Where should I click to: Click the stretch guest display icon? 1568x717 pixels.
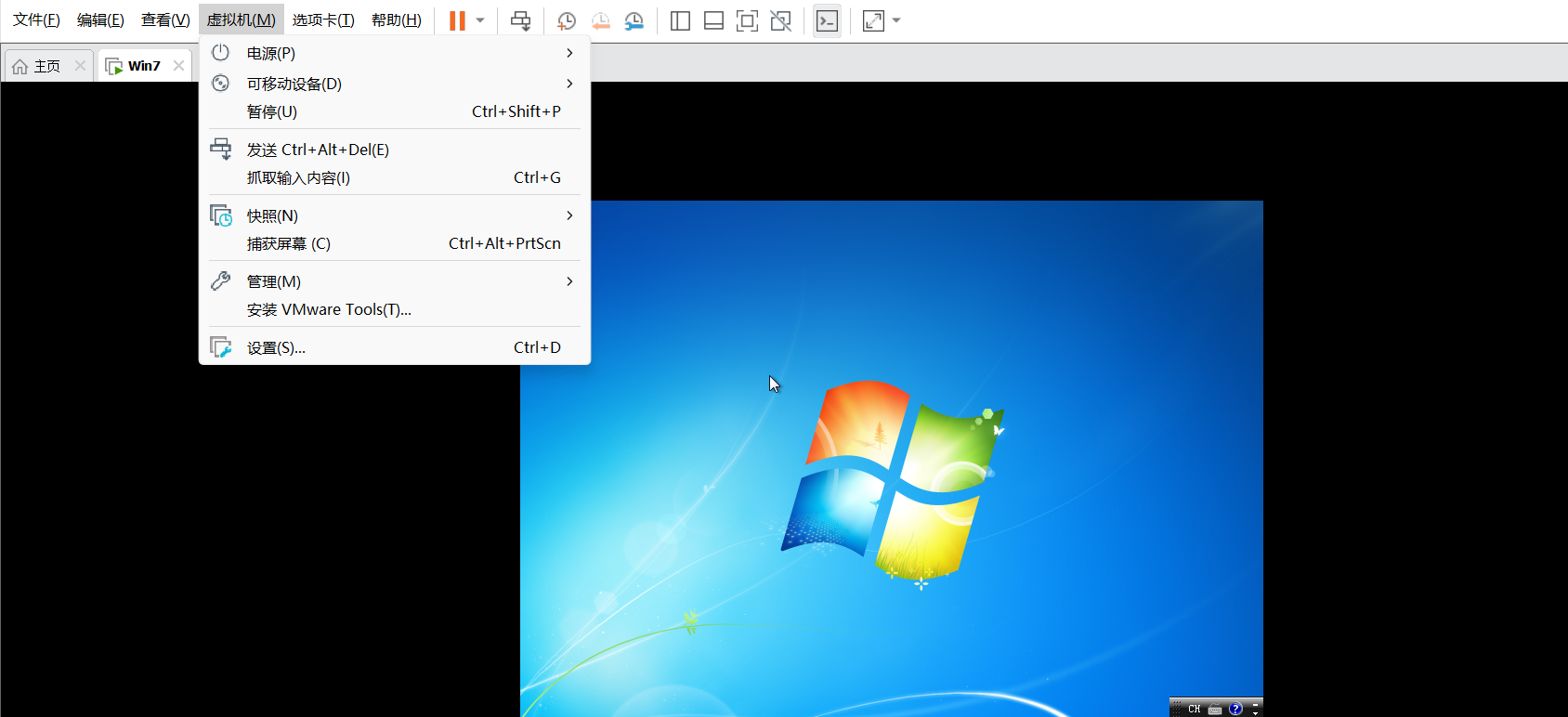pyautogui.click(x=873, y=20)
